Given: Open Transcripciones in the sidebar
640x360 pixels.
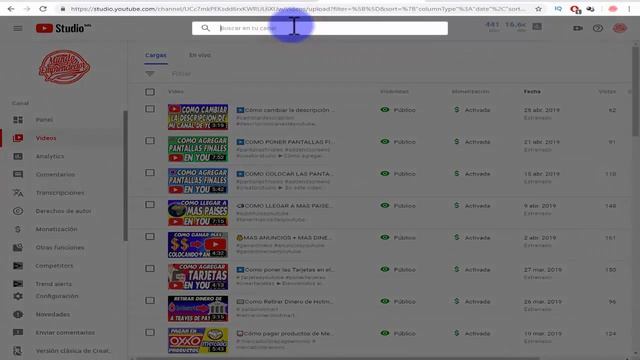Looking at the screenshot, I should (x=61, y=193).
